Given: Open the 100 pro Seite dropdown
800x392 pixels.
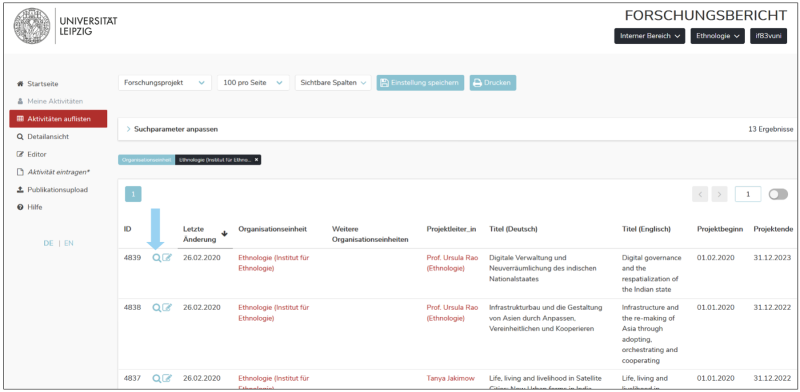Looking at the screenshot, I should (x=253, y=83).
